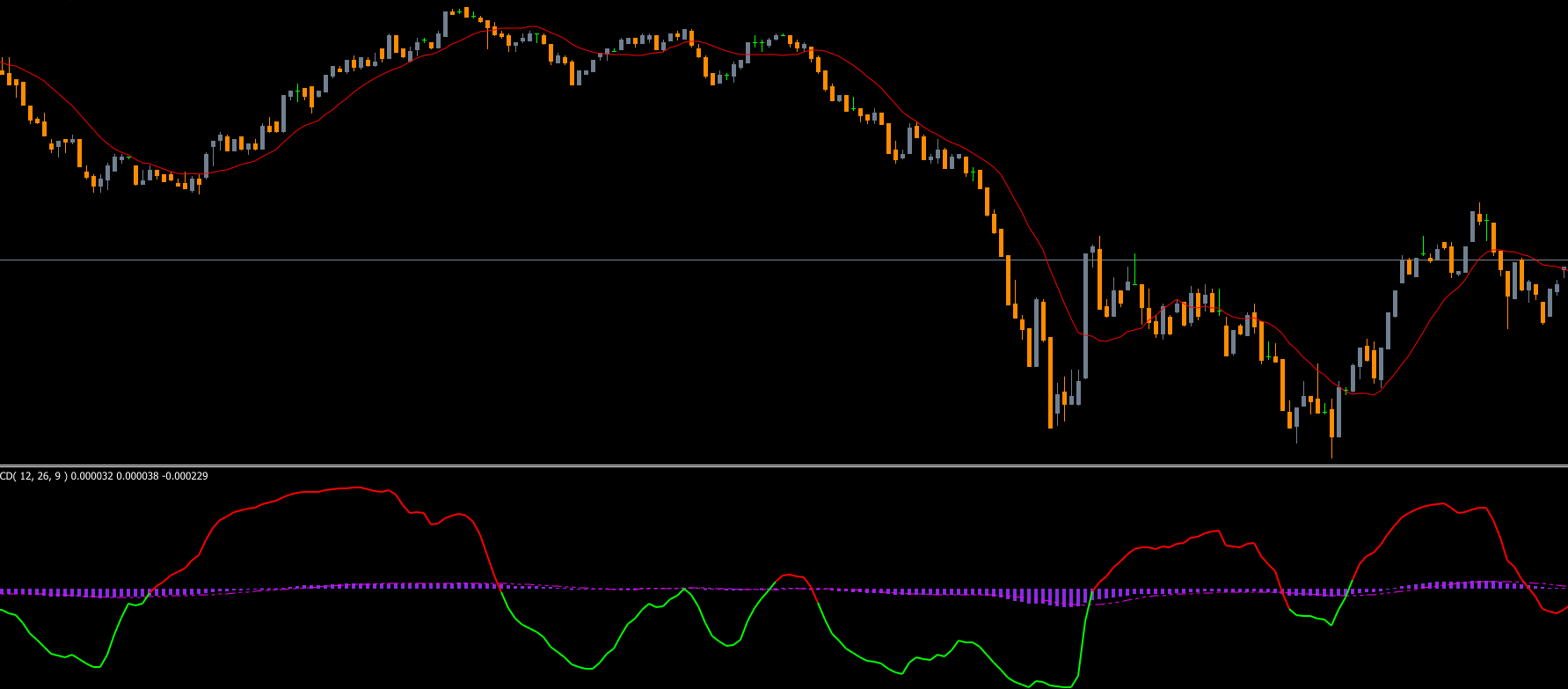Click the MACD line's start at left edge

(3, 610)
